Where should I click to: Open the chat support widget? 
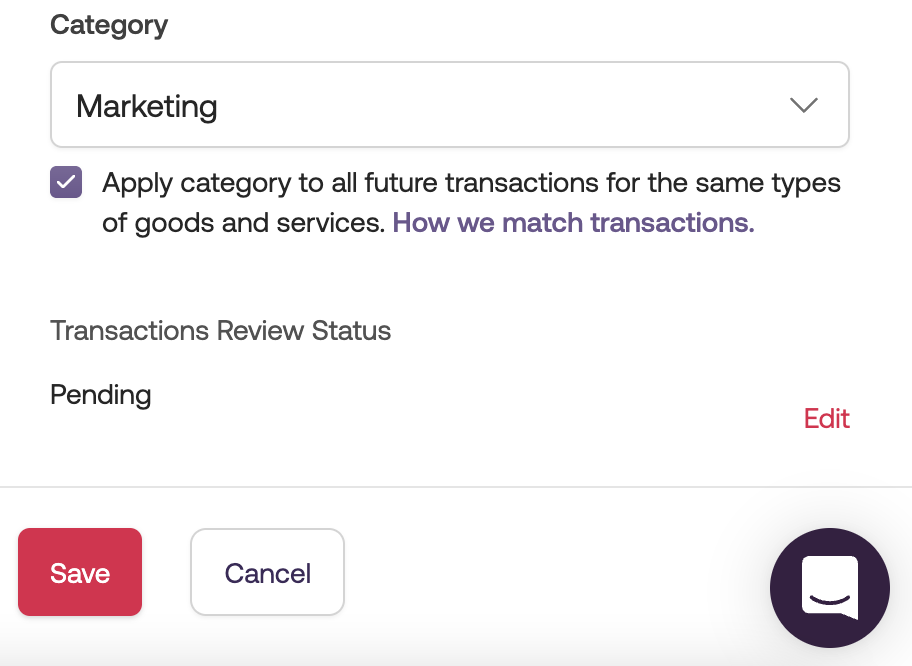829,587
